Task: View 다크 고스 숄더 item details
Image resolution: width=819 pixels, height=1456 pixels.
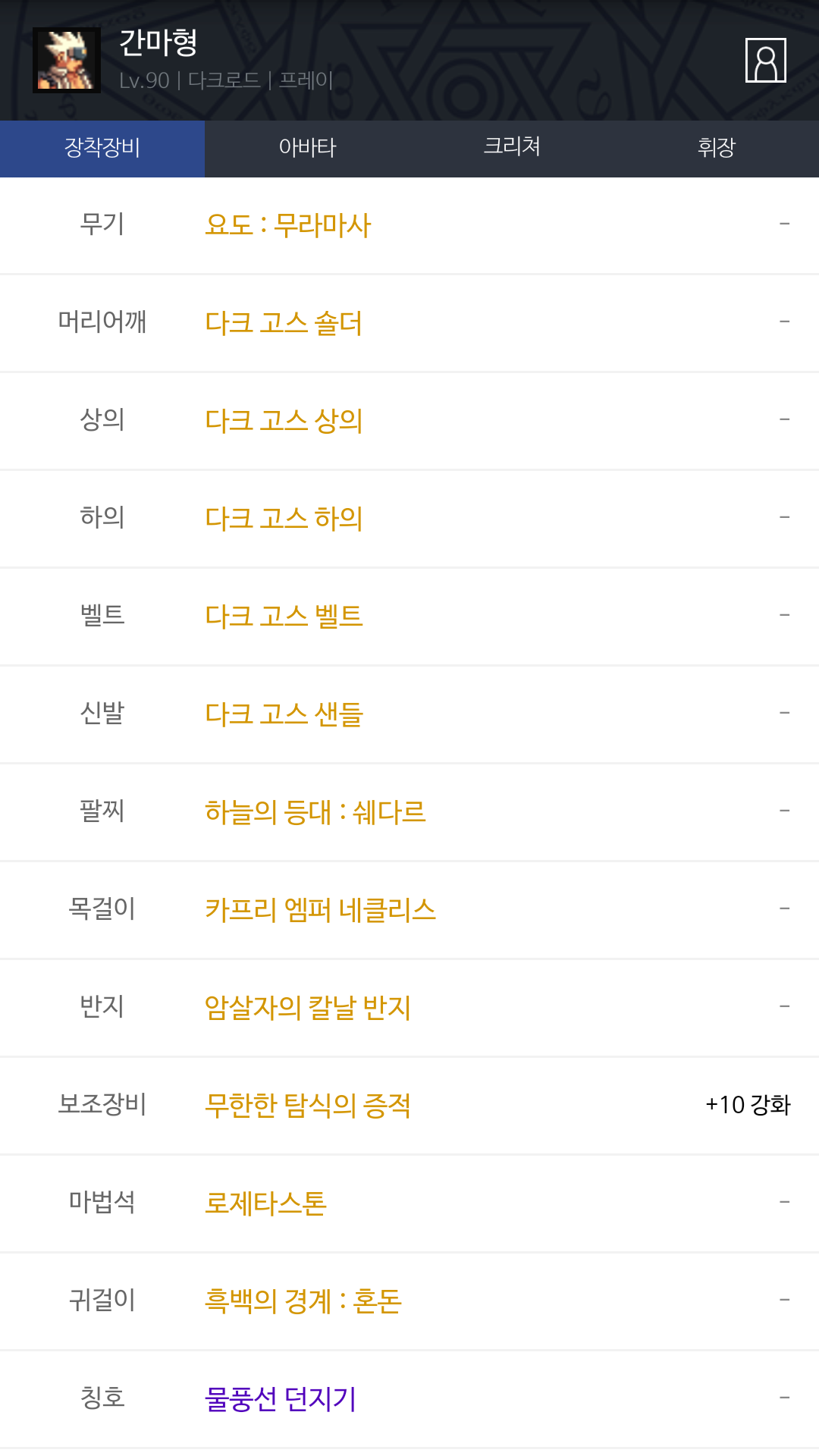Action: click(x=284, y=323)
